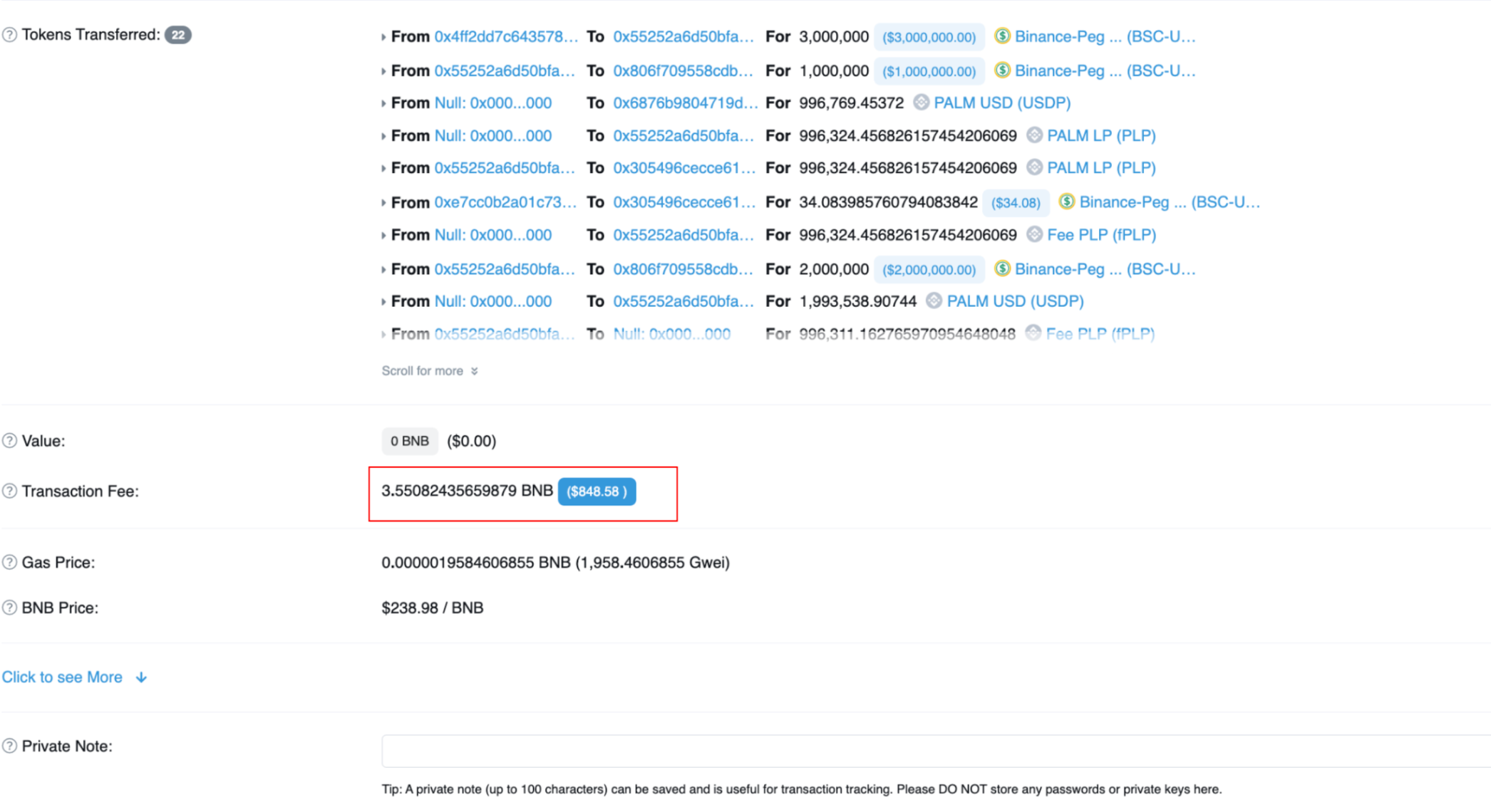Click Fee PLP token icon for 996,324 transfer
This screenshot has height=812, width=1491.
pos(1034,234)
